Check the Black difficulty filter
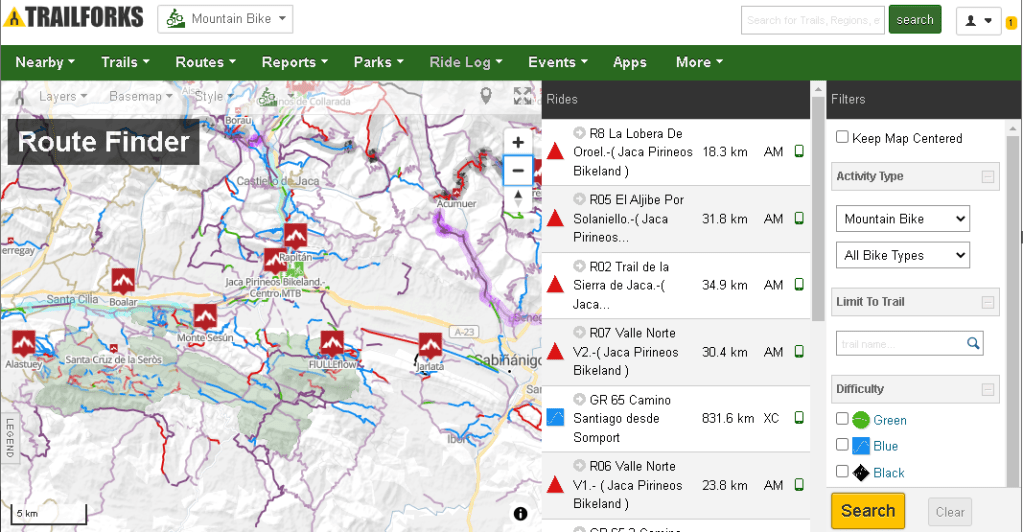This screenshot has width=1023, height=532. pyautogui.click(x=842, y=472)
